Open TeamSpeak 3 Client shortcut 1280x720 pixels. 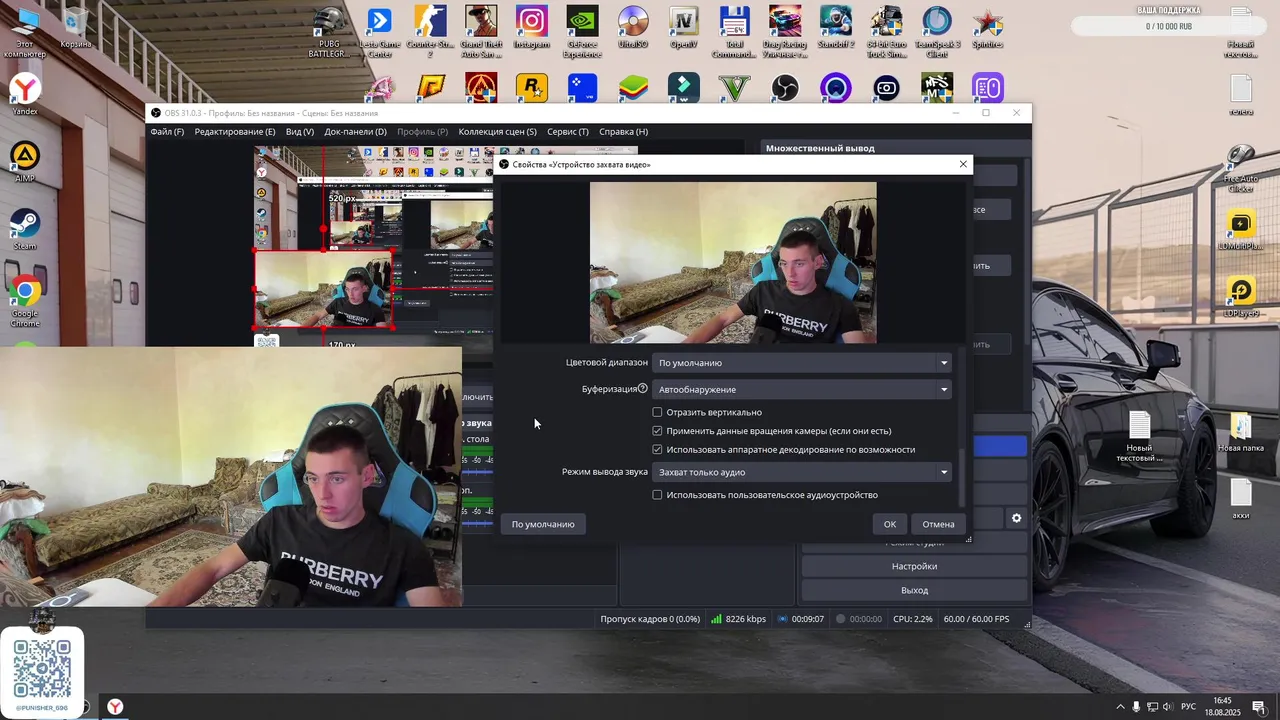click(937, 32)
